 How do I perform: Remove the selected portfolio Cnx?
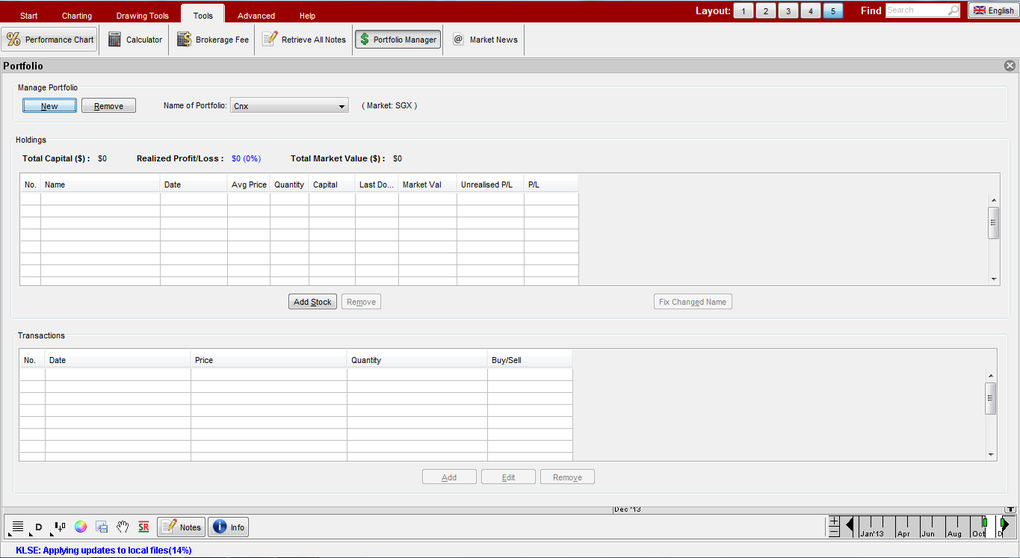[109, 106]
